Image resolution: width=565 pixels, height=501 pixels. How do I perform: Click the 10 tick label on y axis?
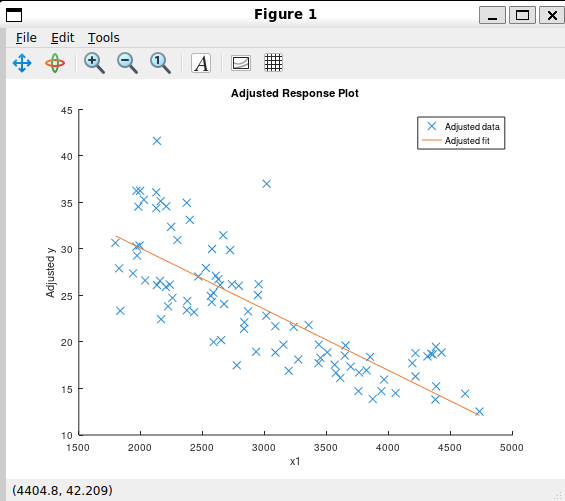tap(67, 435)
